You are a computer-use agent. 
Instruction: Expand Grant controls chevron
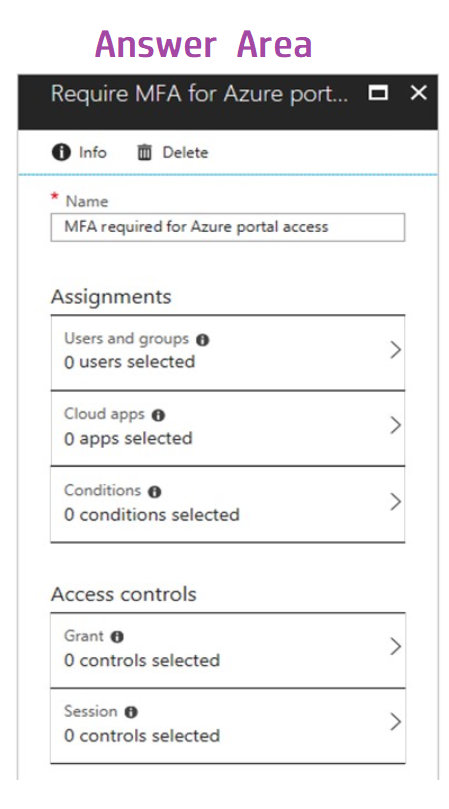pos(395,646)
